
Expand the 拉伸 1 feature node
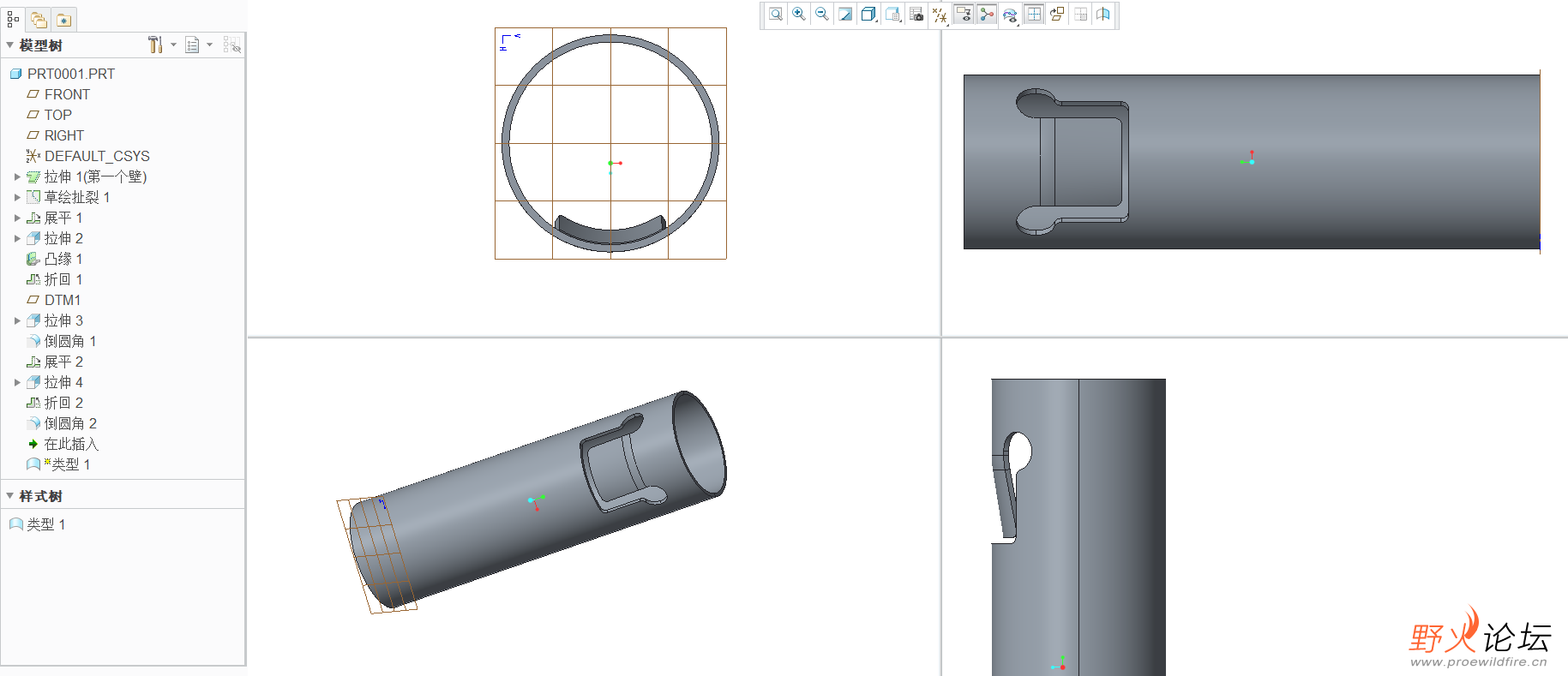coord(17,176)
